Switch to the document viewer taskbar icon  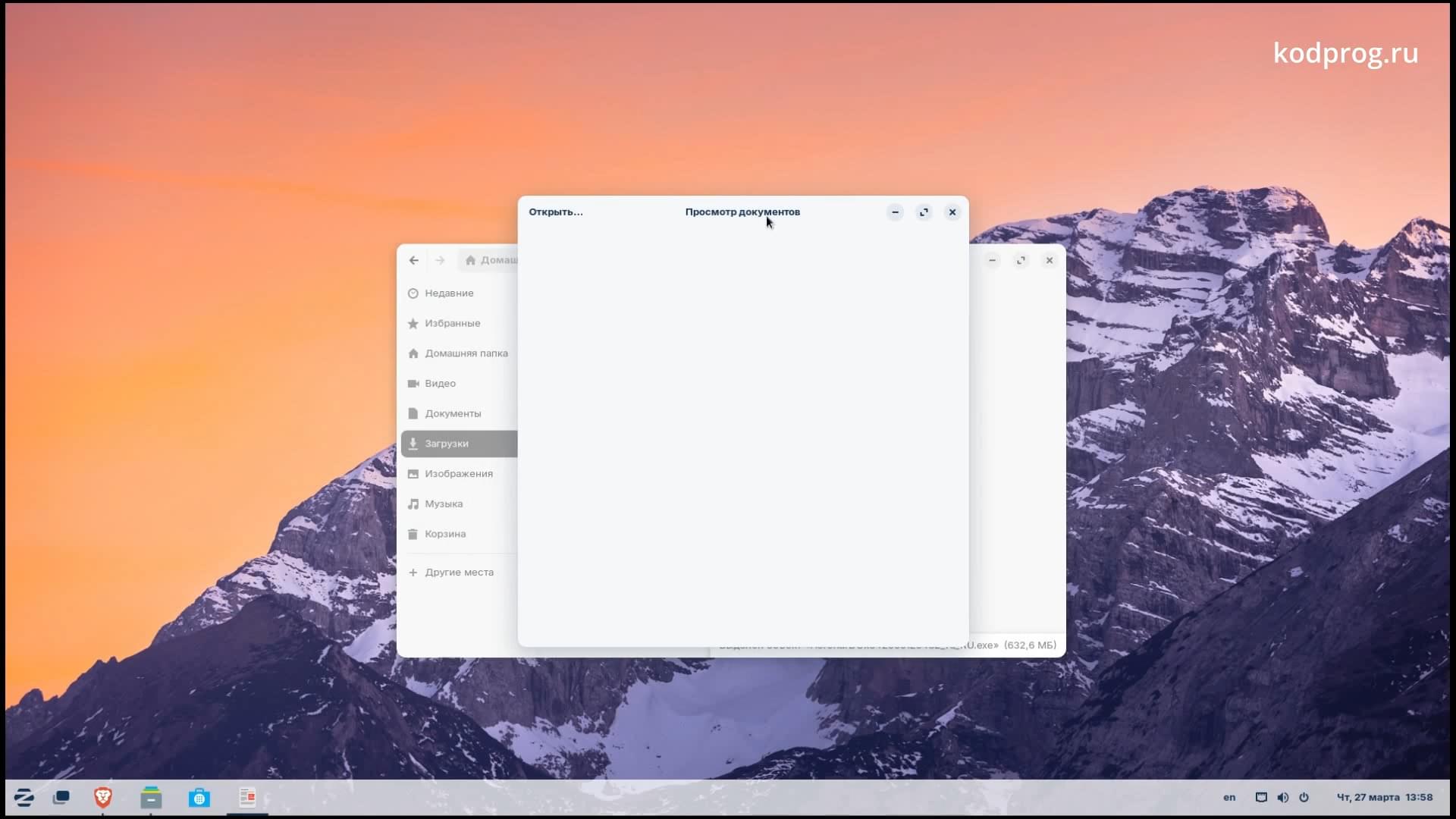[247, 798]
